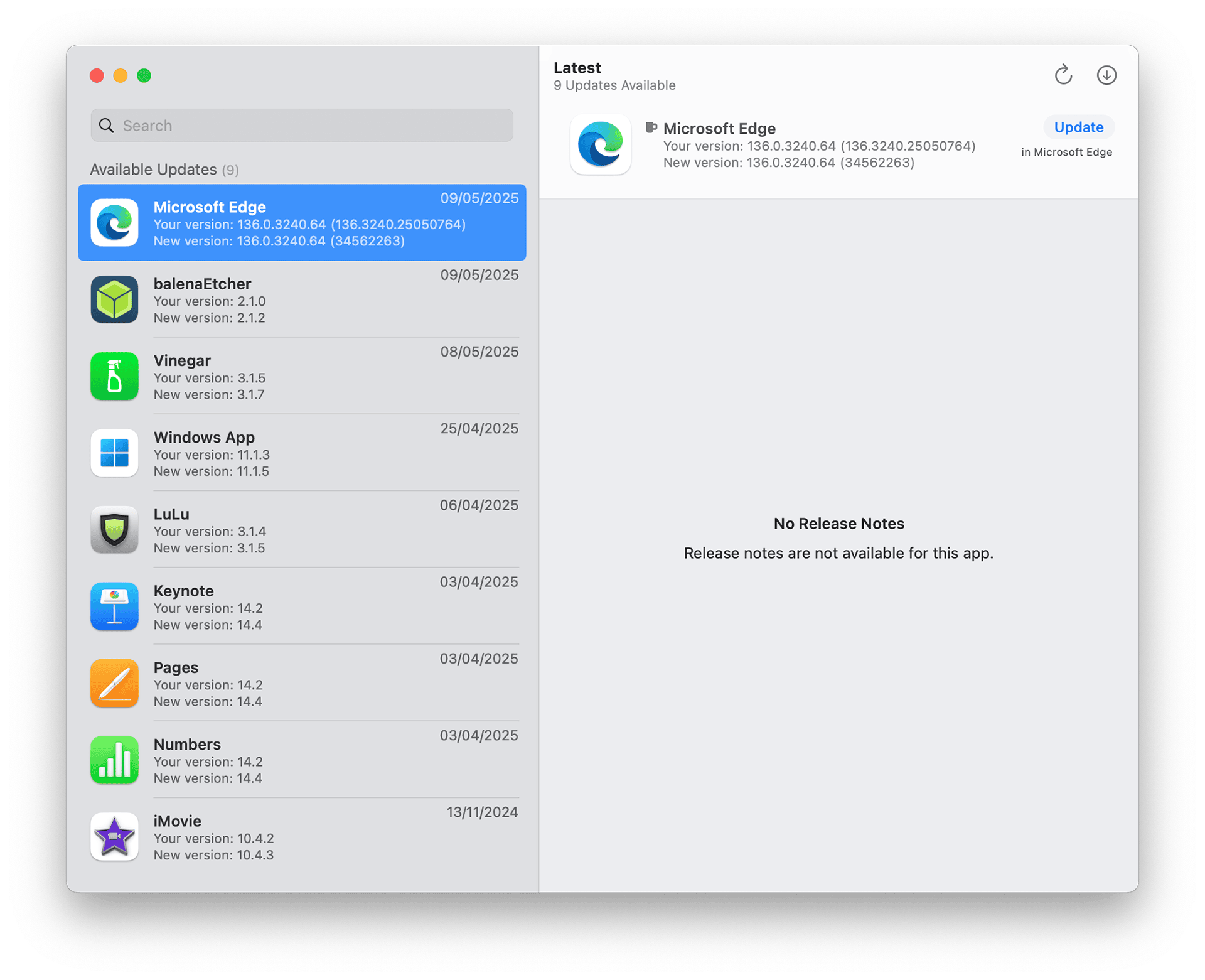This screenshot has width=1205, height=980.
Task: Select the Numbers entry name
Action: [187, 744]
